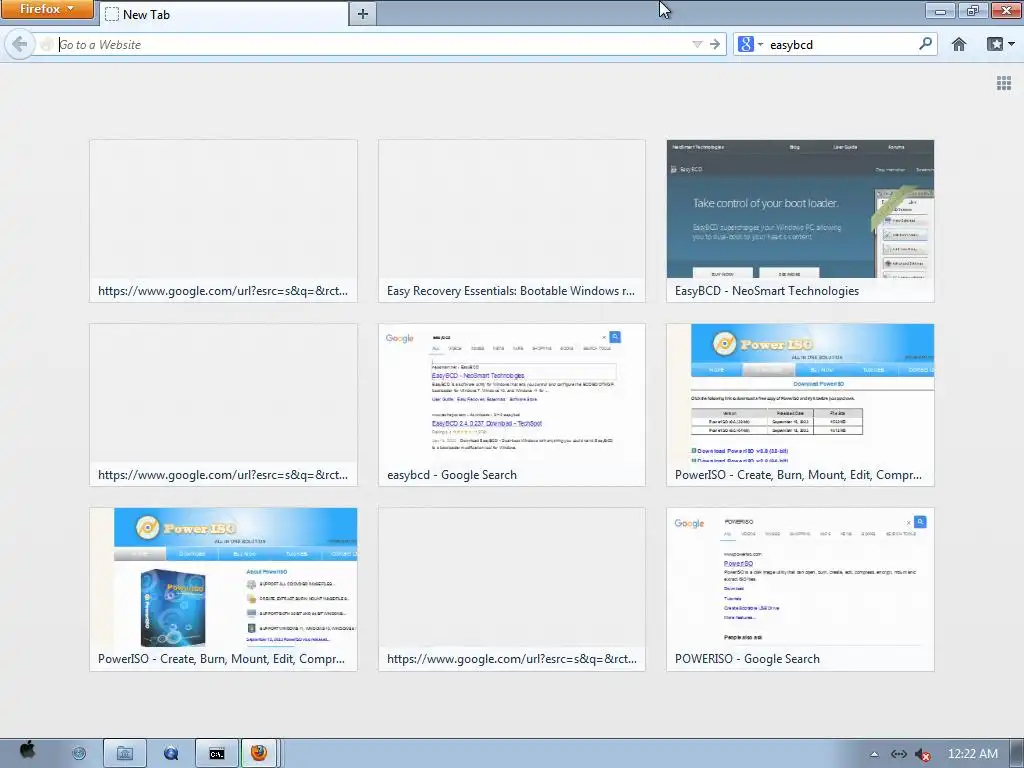Open the PowerISO product box thumbnail
1024x768 pixels.
(x=223, y=589)
